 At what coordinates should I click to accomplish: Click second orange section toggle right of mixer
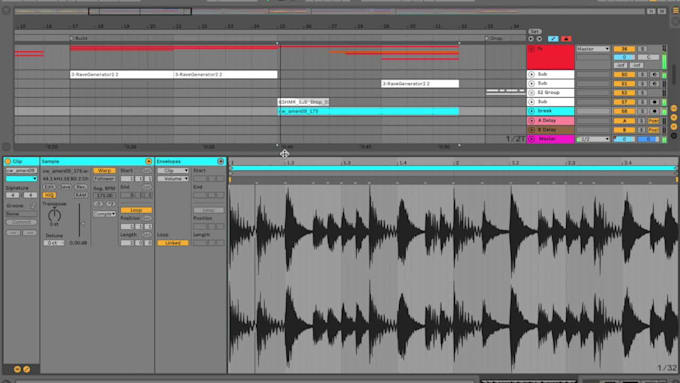click(x=674, y=117)
